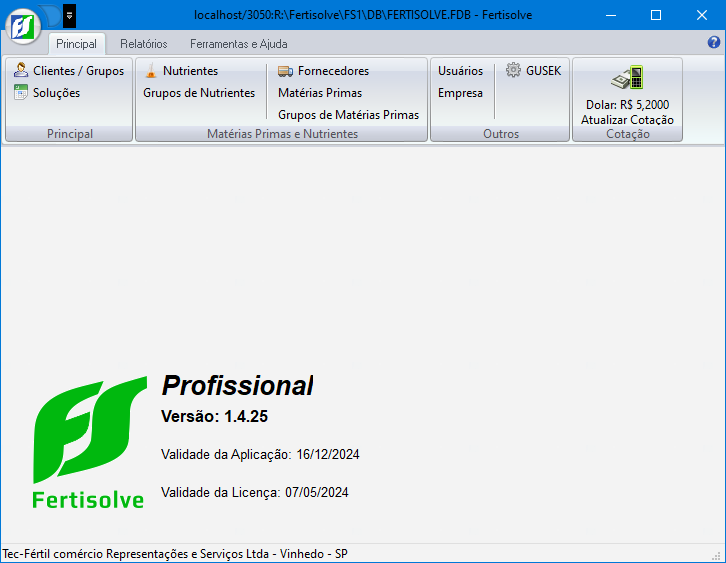This screenshot has height=563, width=726.
Task: Click Validade da Licença: 07/05/2024 text
Action: point(255,492)
